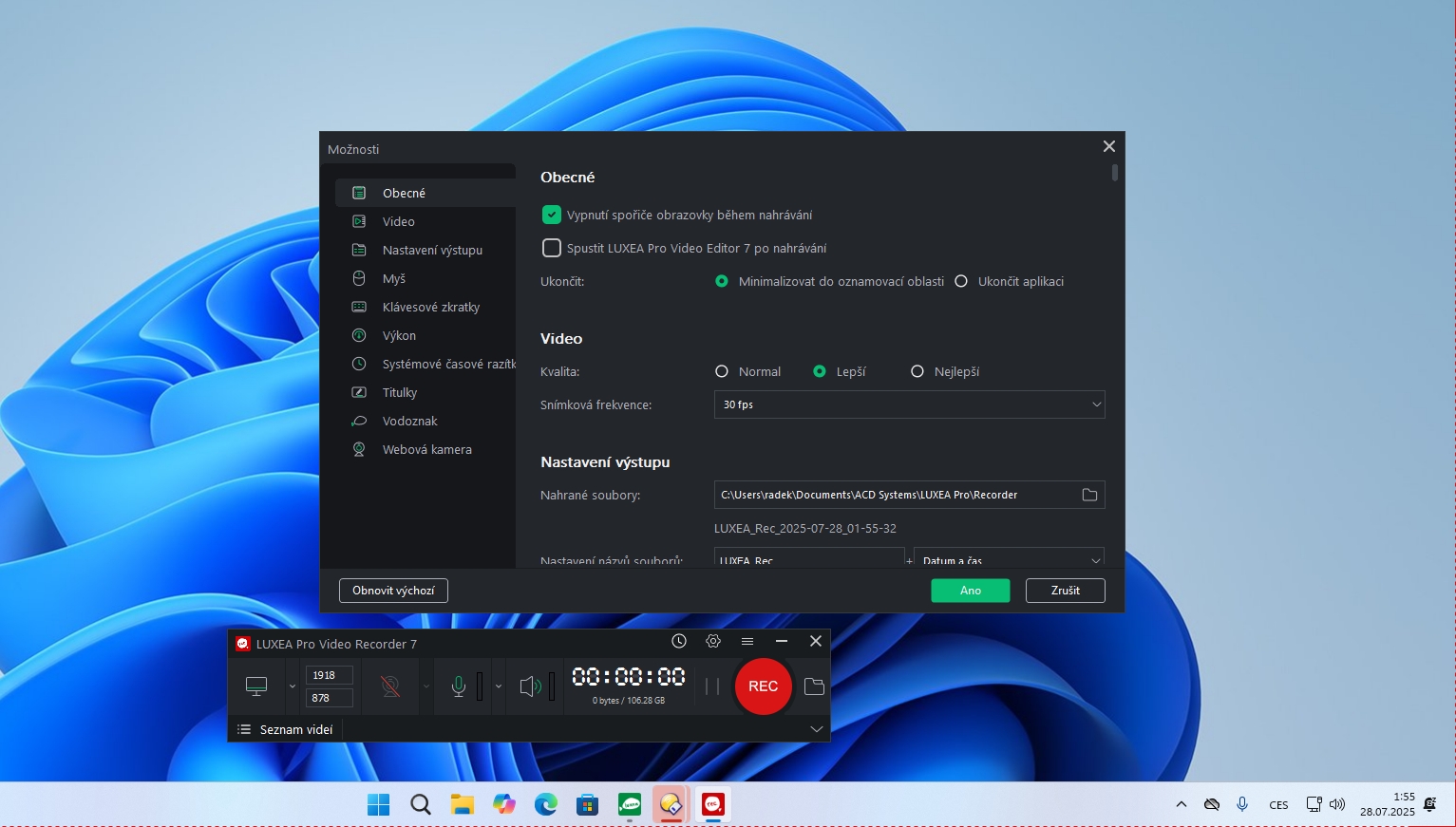Expand the microphone source dropdown arrow

click(x=498, y=686)
